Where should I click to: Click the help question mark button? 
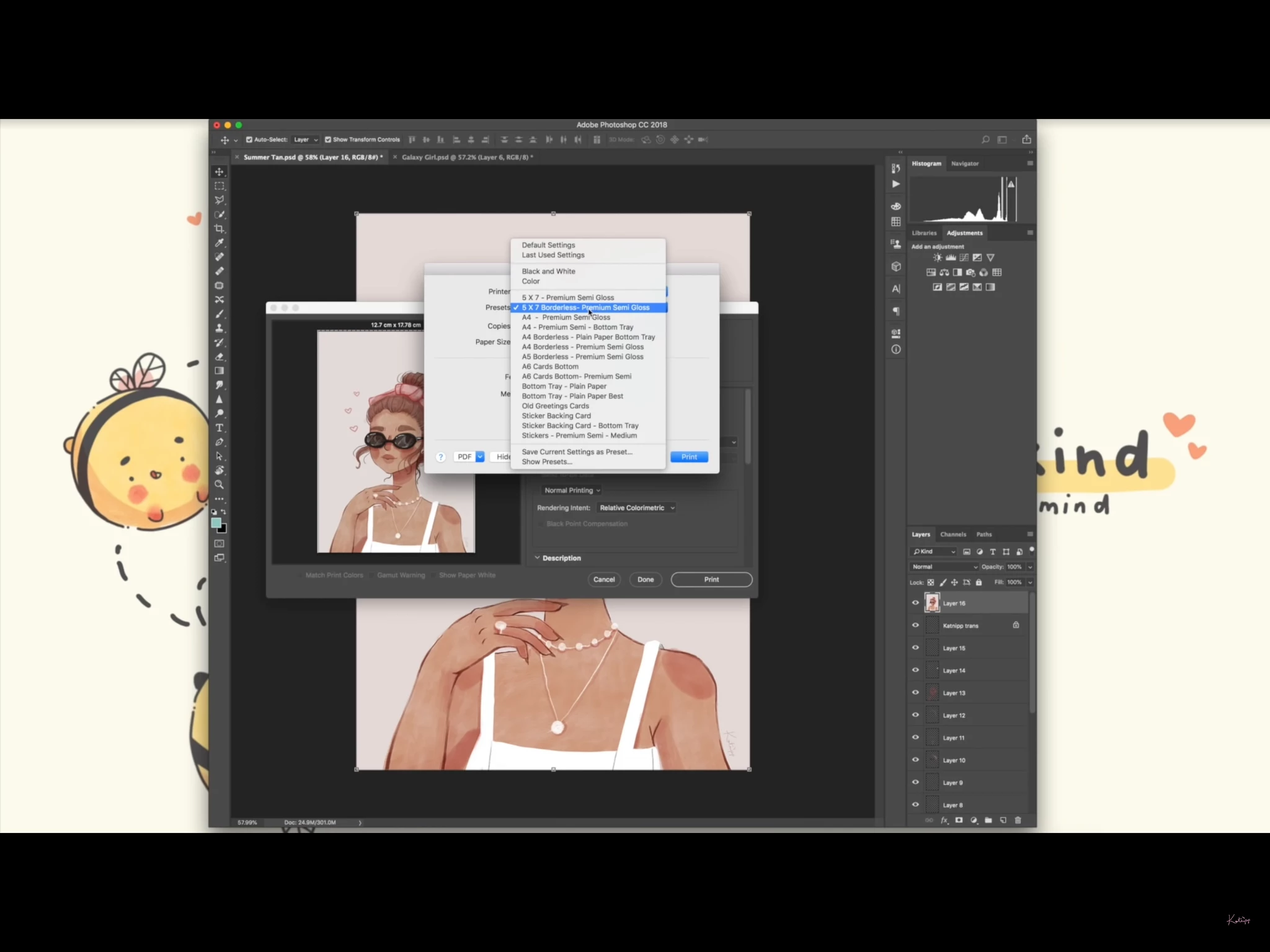440,457
